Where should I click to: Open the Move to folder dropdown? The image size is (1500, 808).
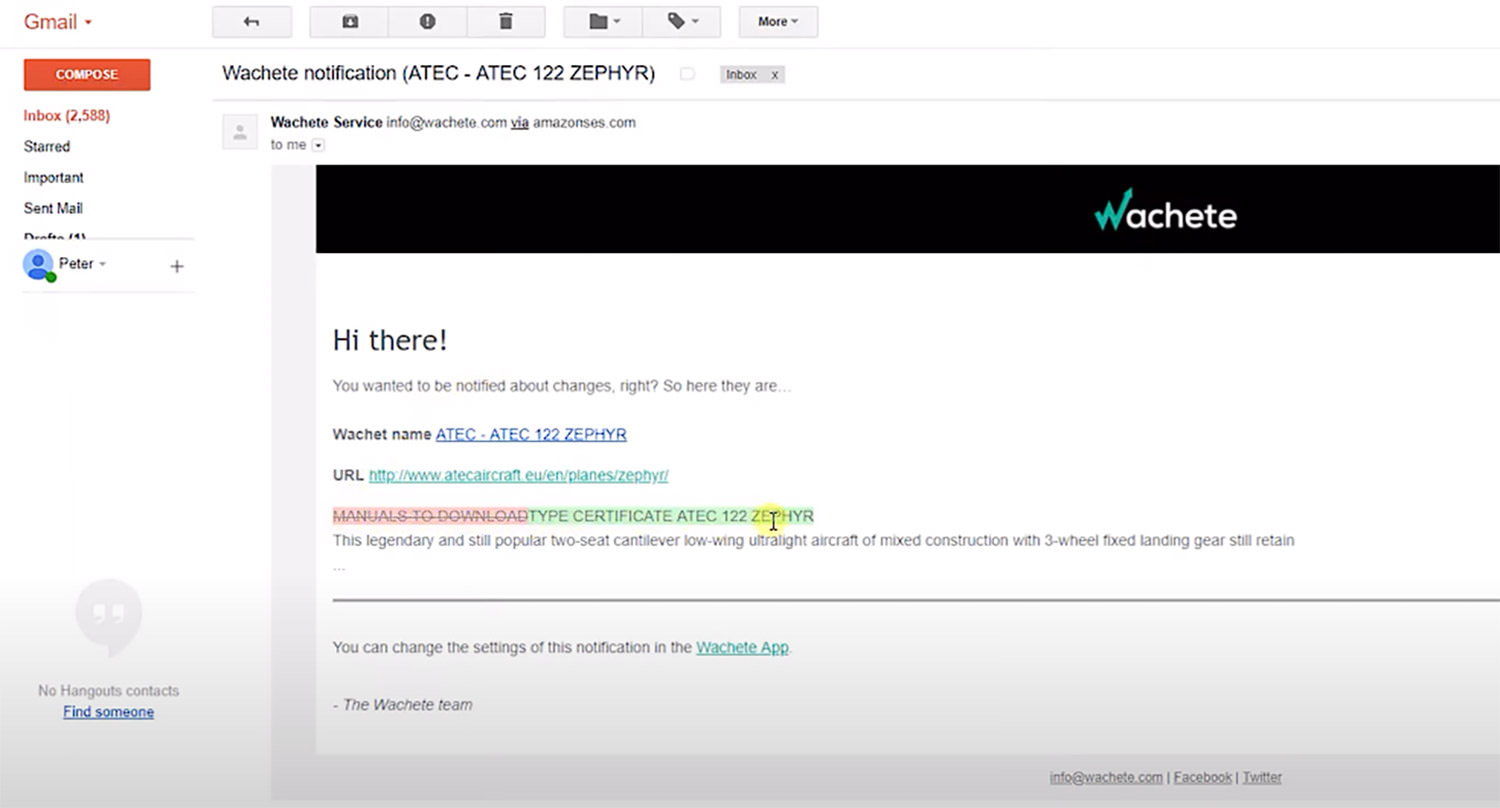click(x=603, y=21)
